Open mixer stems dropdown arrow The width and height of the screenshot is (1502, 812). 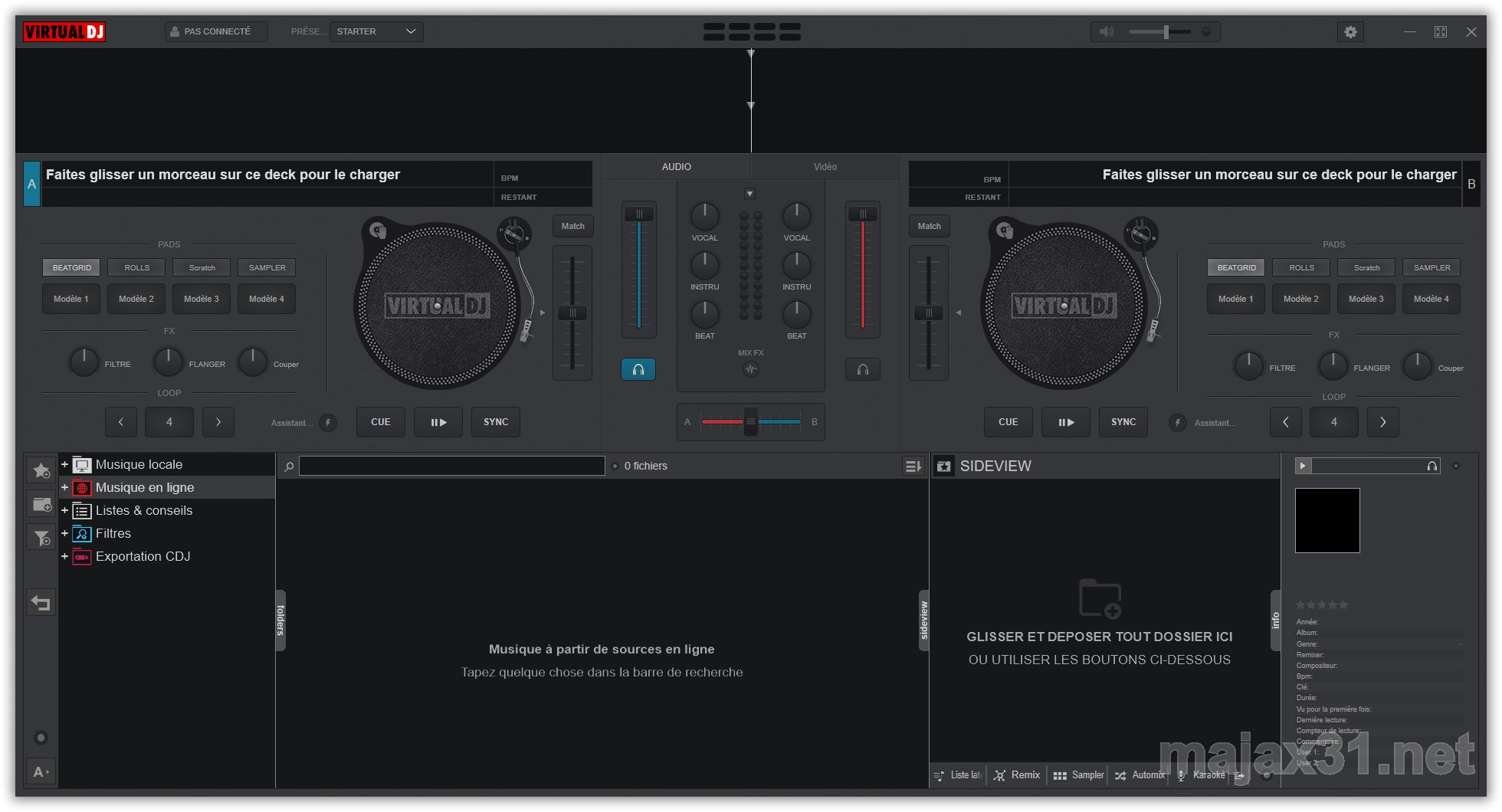[x=750, y=194]
